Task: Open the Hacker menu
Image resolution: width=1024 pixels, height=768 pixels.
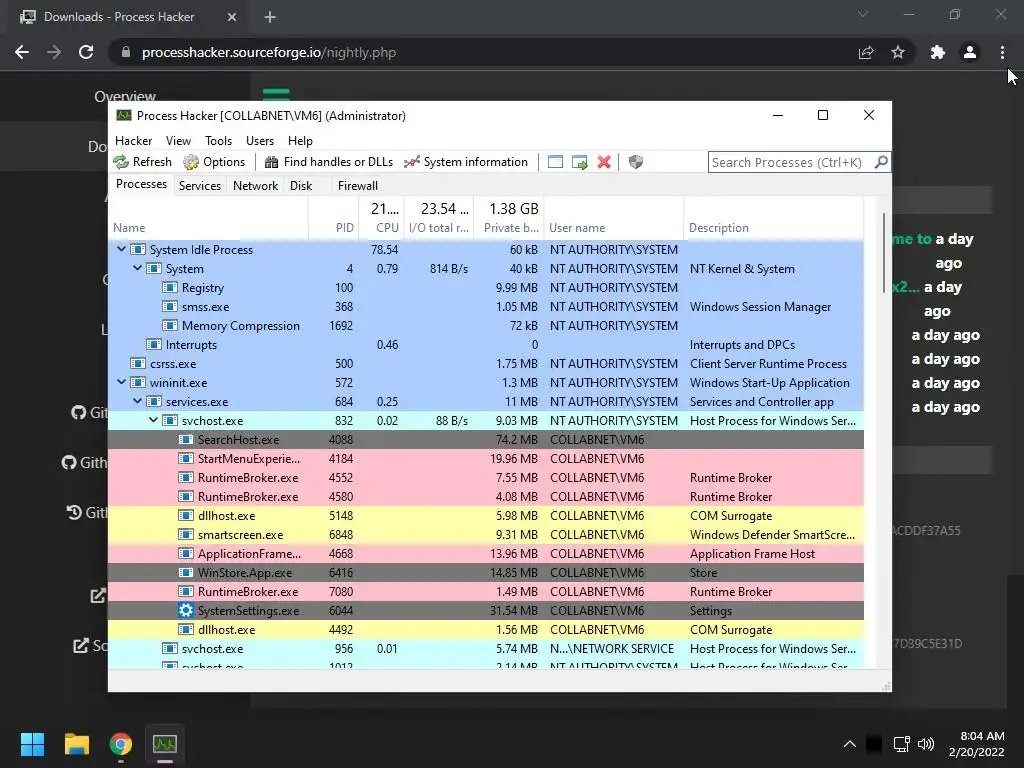Action: tap(133, 140)
